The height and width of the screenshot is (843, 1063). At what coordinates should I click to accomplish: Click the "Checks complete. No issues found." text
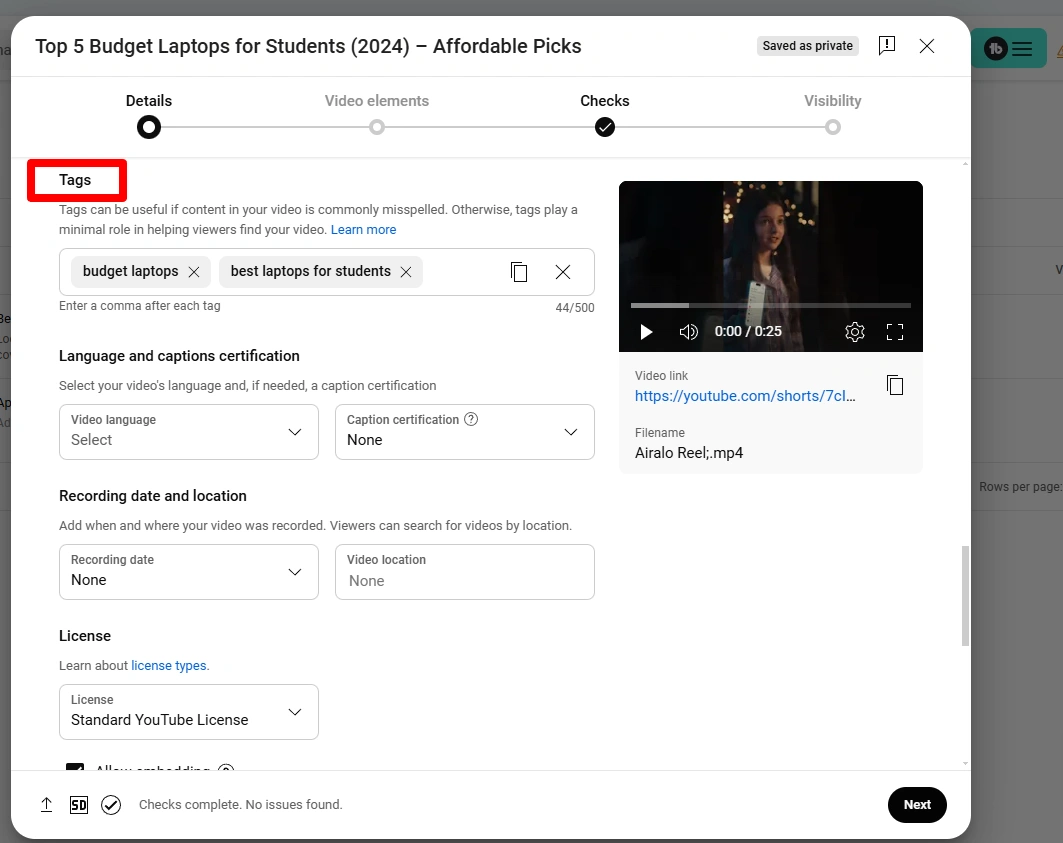click(241, 804)
